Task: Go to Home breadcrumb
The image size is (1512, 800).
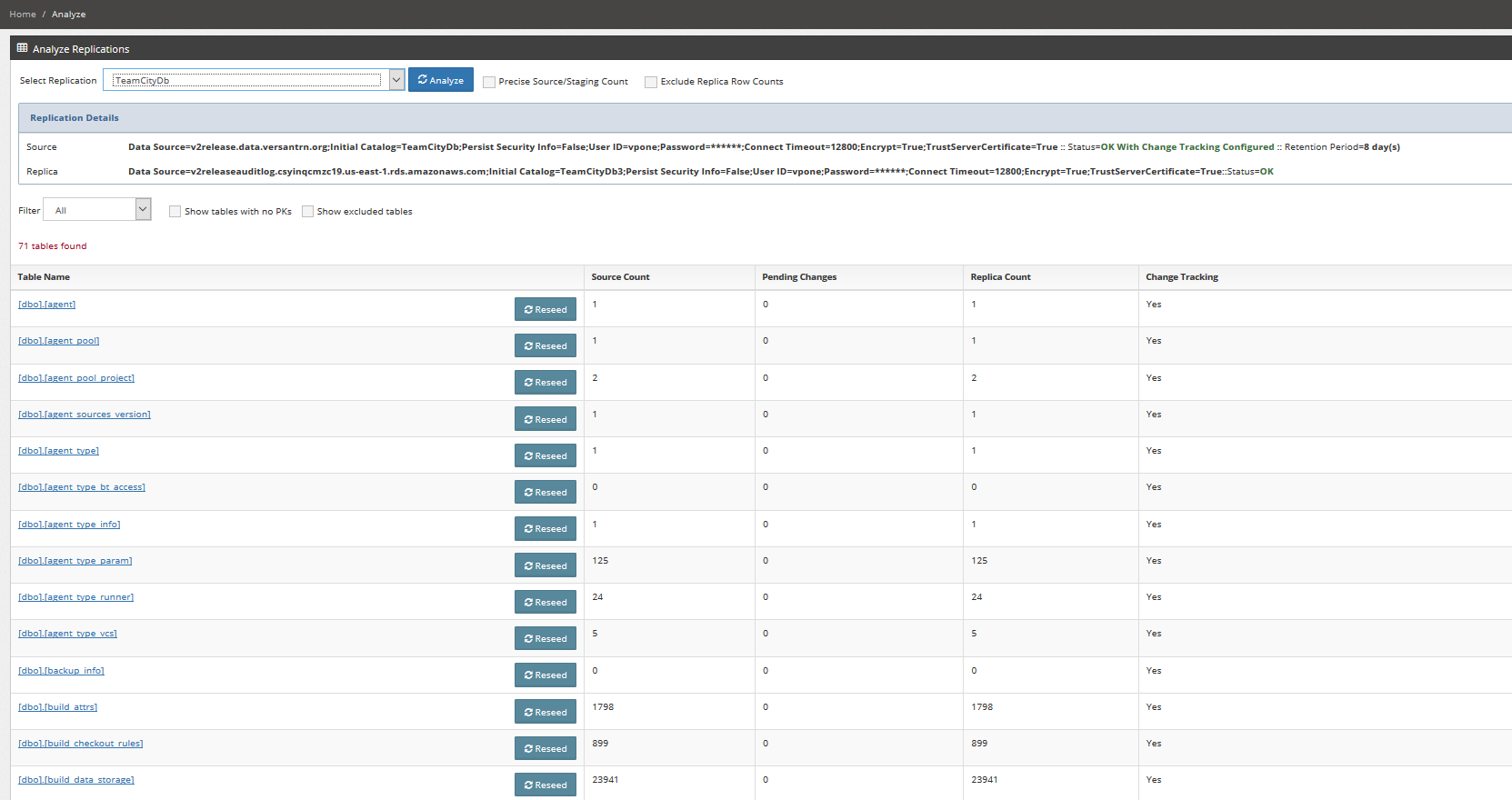Action: click(x=23, y=15)
